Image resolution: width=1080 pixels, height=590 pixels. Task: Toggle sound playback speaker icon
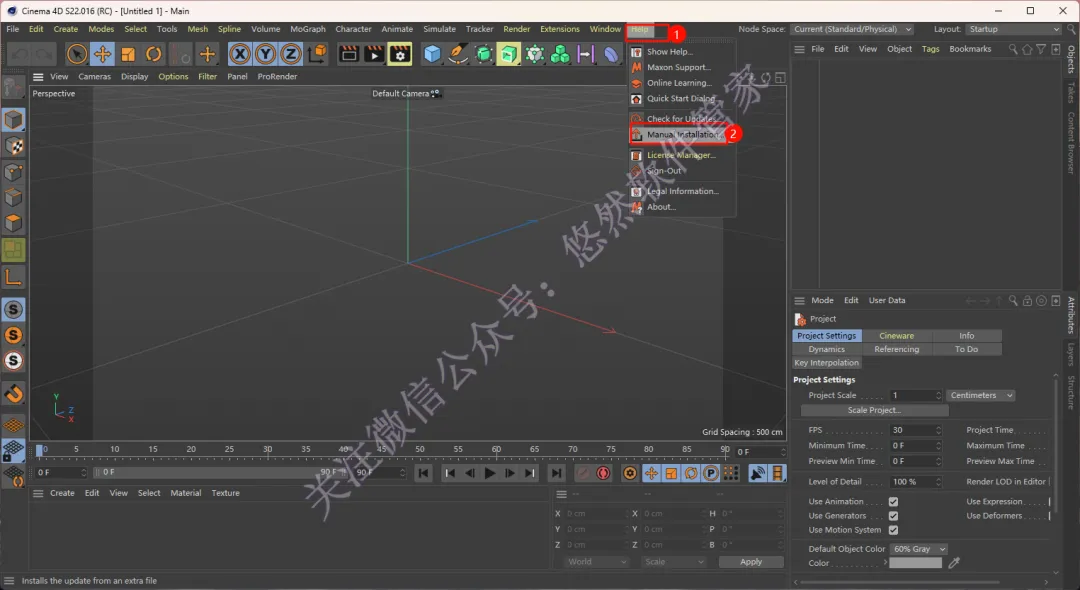(x=757, y=473)
